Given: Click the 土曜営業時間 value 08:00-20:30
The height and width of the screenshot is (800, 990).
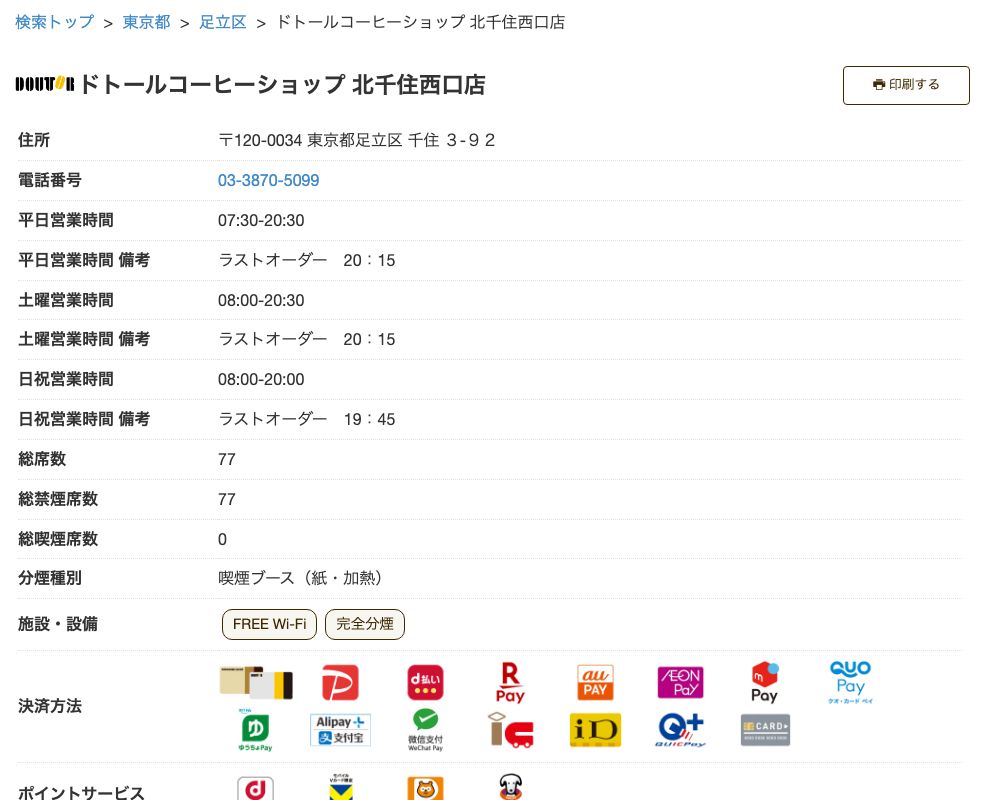Looking at the screenshot, I should pyautogui.click(x=261, y=301).
